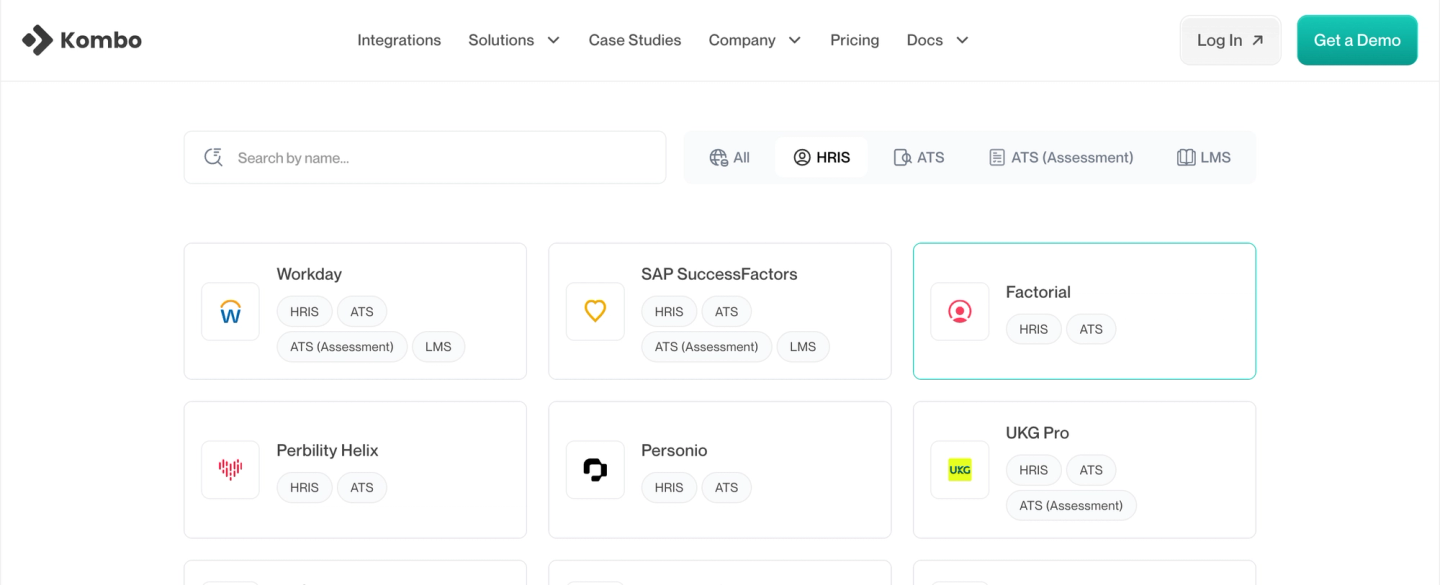Click HRIS tag on Perbility Helix card
This screenshot has width=1440, height=585.
(x=304, y=488)
